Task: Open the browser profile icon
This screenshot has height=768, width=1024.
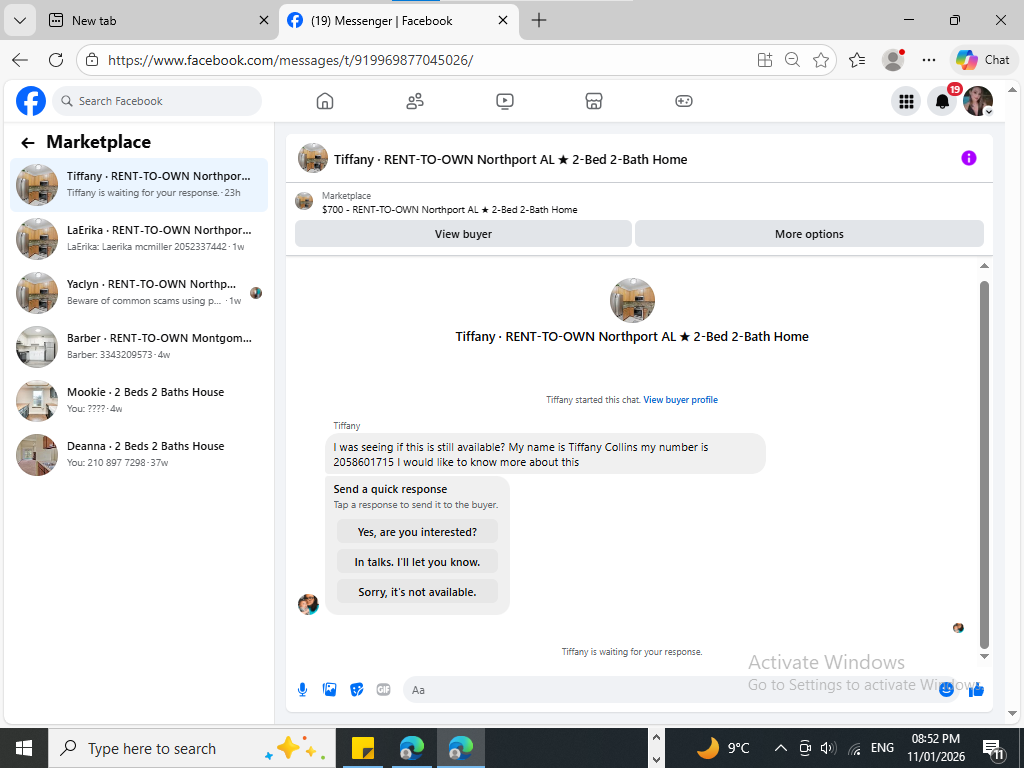Action: click(893, 60)
